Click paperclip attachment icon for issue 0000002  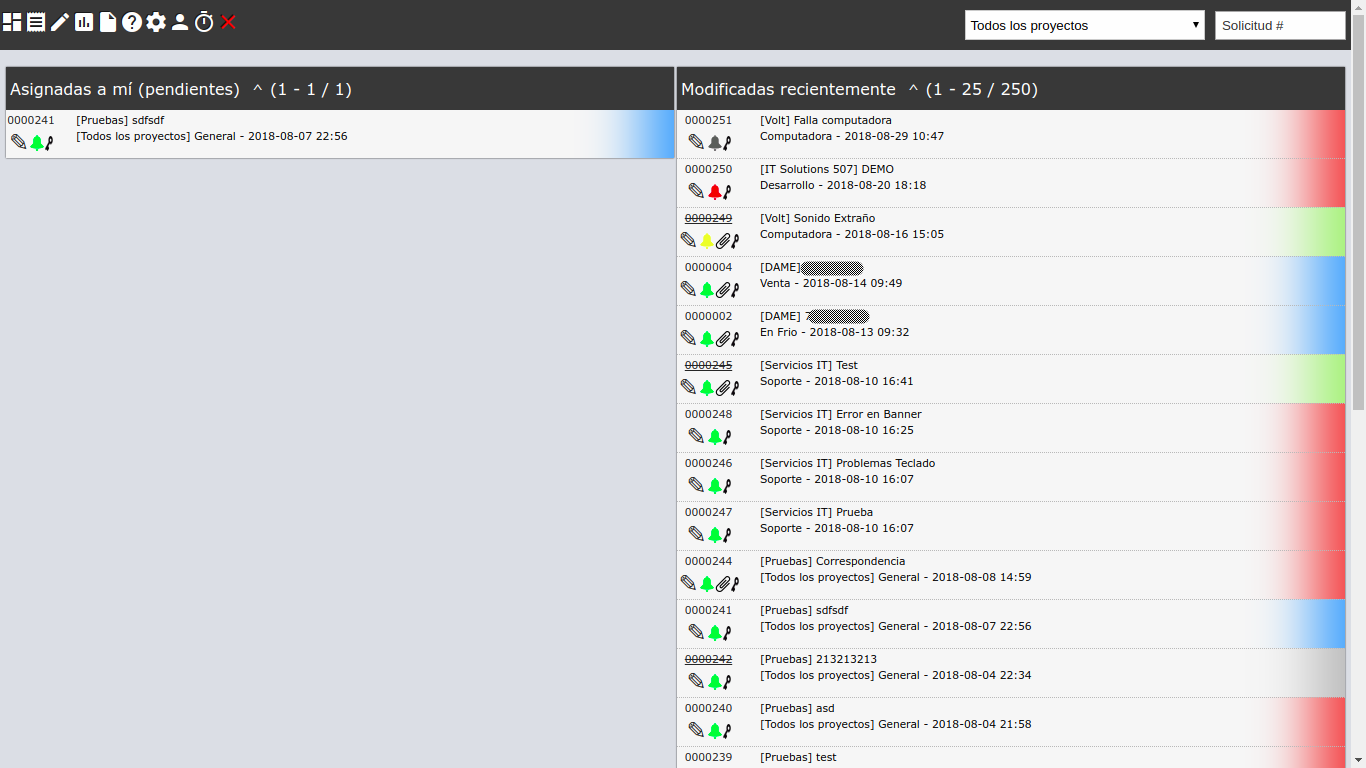(723, 338)
